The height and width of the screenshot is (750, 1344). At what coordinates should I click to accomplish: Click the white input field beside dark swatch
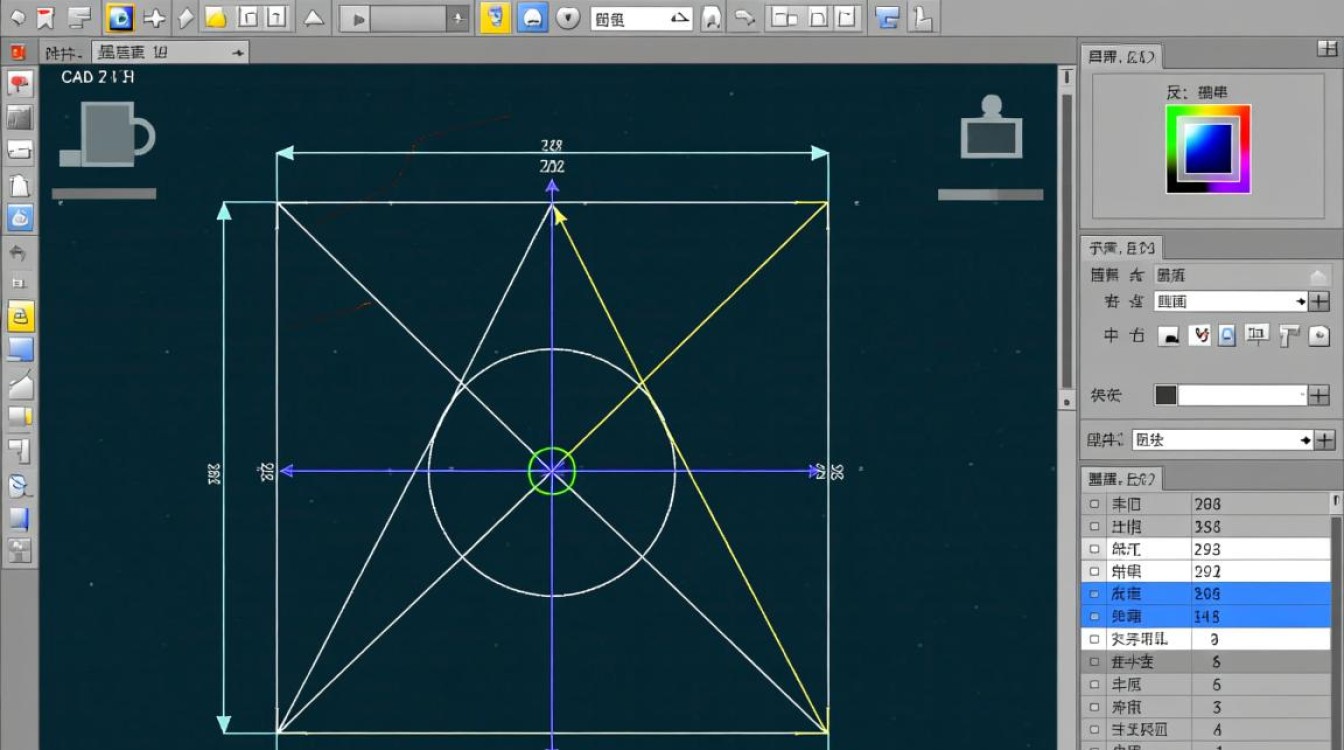pyautogui.click(x=1243, y=395)
